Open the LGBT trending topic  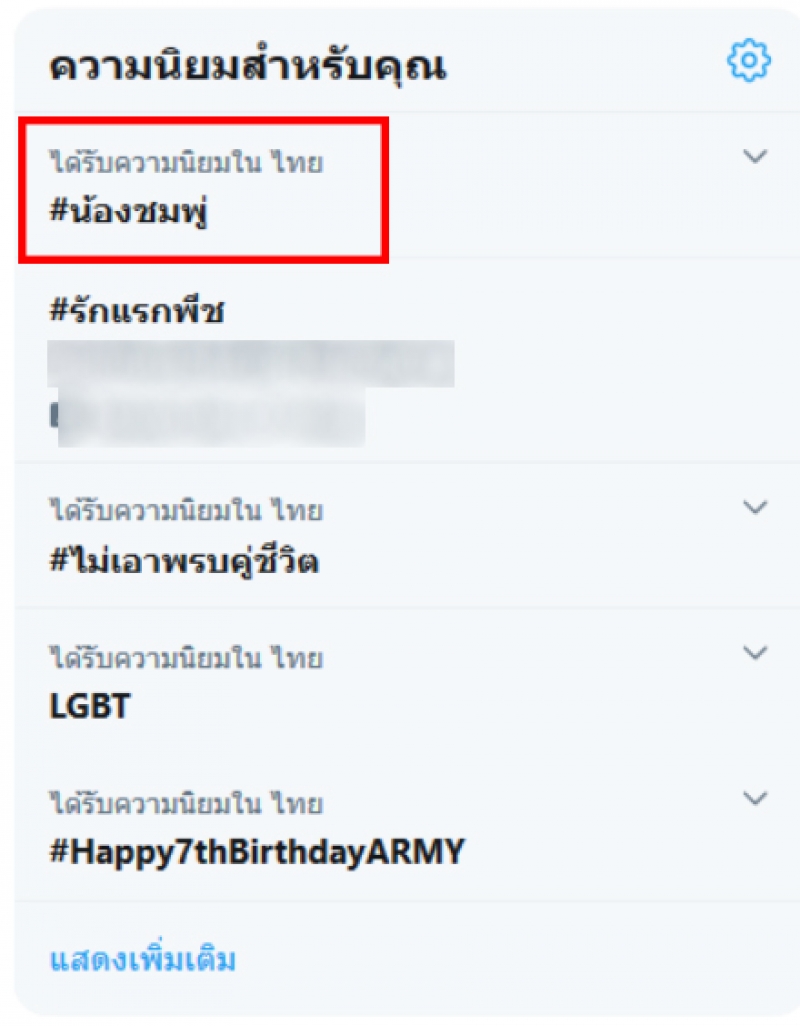90,706
